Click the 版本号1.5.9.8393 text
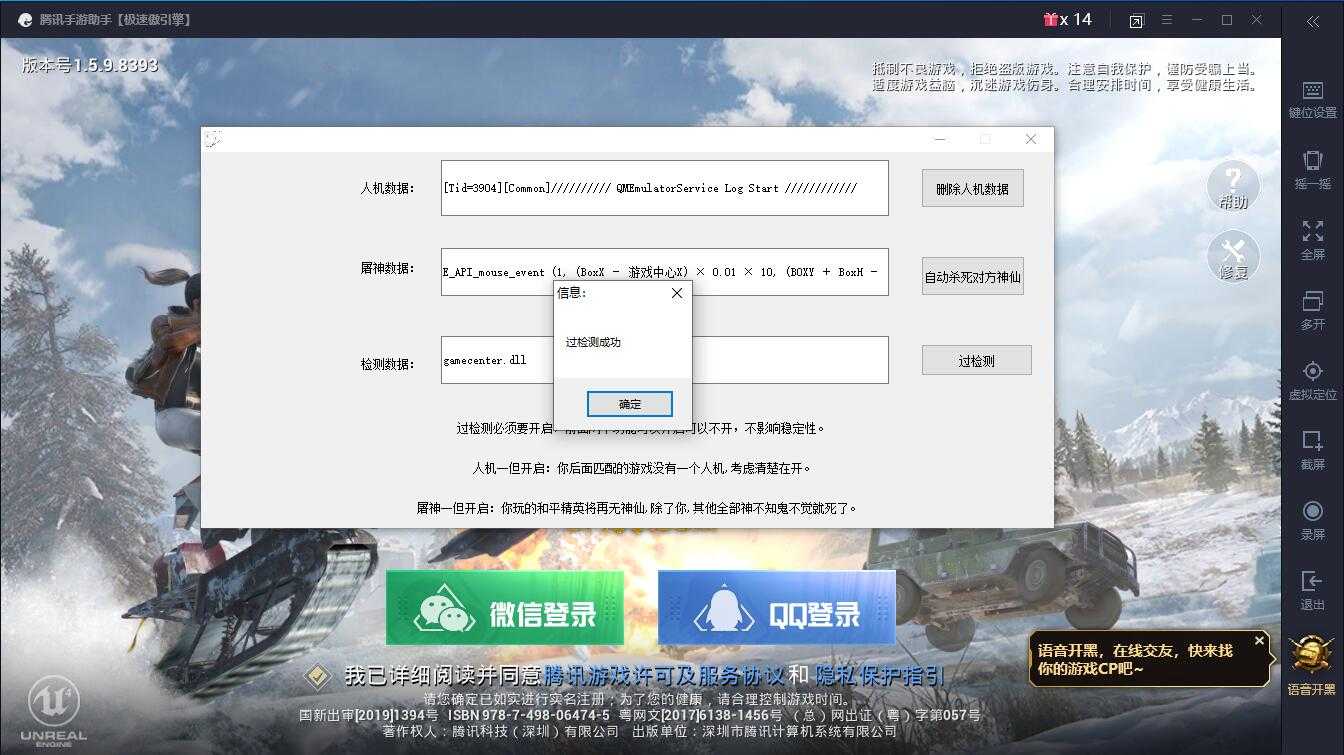1344x755 pixels. [x=90, y=65]
